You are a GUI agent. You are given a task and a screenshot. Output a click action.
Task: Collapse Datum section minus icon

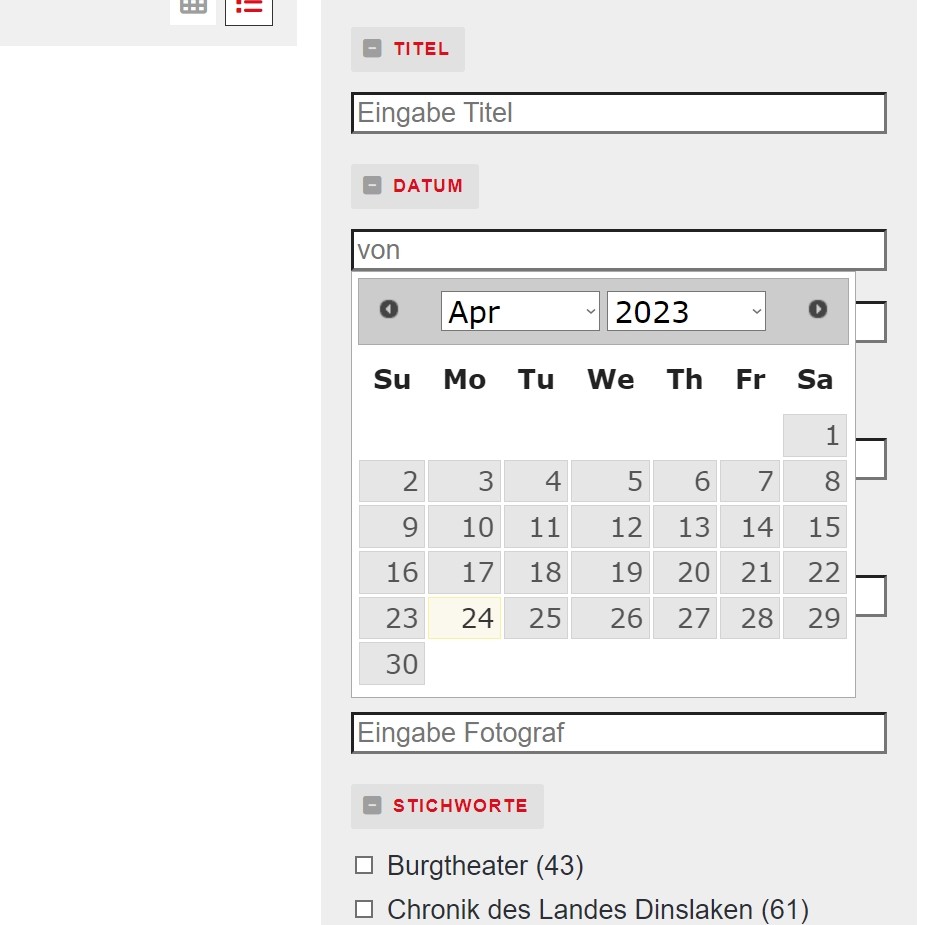[372, 186]
